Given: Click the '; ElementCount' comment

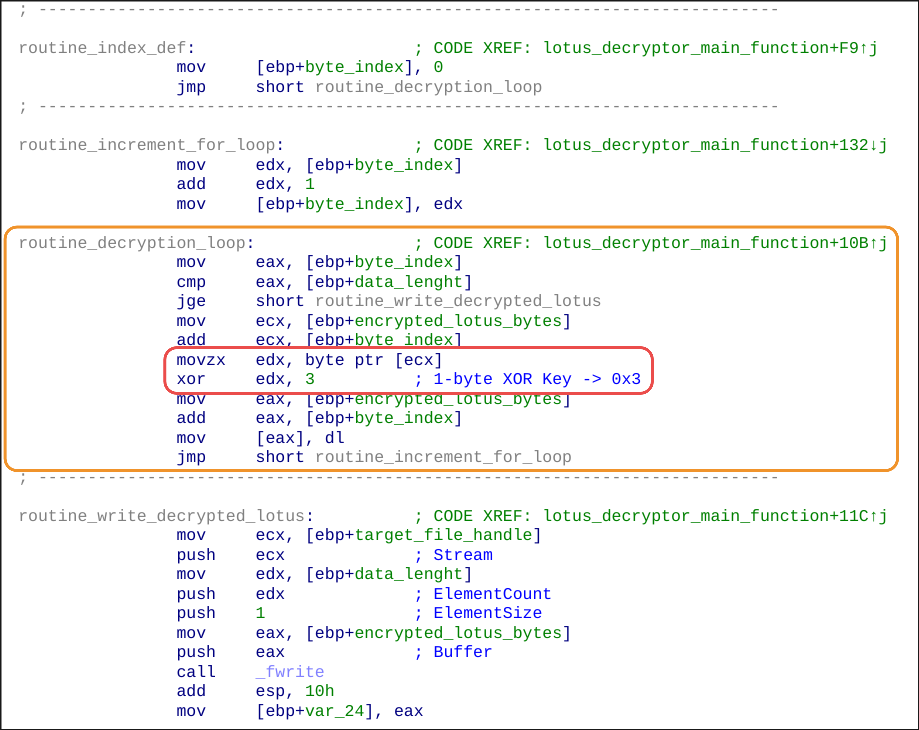Looking at the screenshot, I should (483, 593).
